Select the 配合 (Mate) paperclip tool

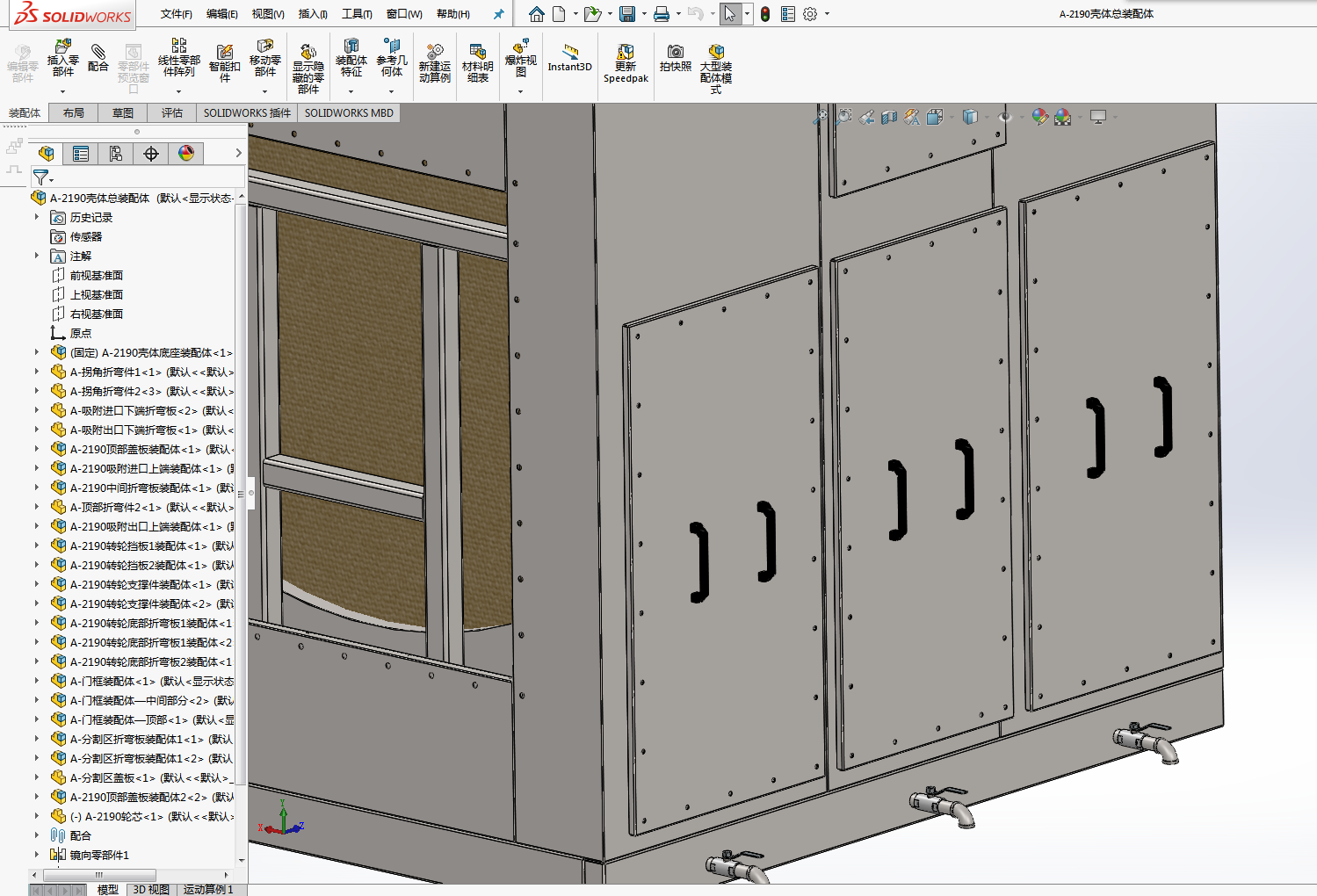[98, 58]
